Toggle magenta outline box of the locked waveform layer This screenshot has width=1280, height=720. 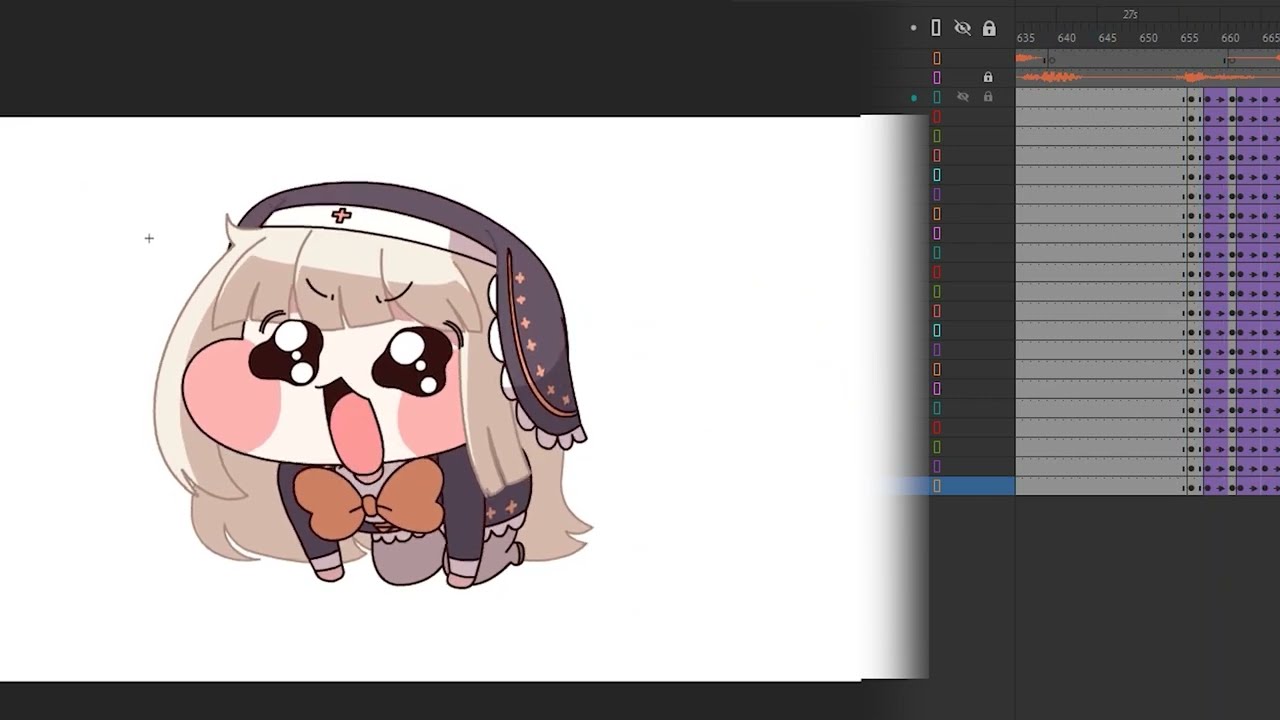pos(937,78)
